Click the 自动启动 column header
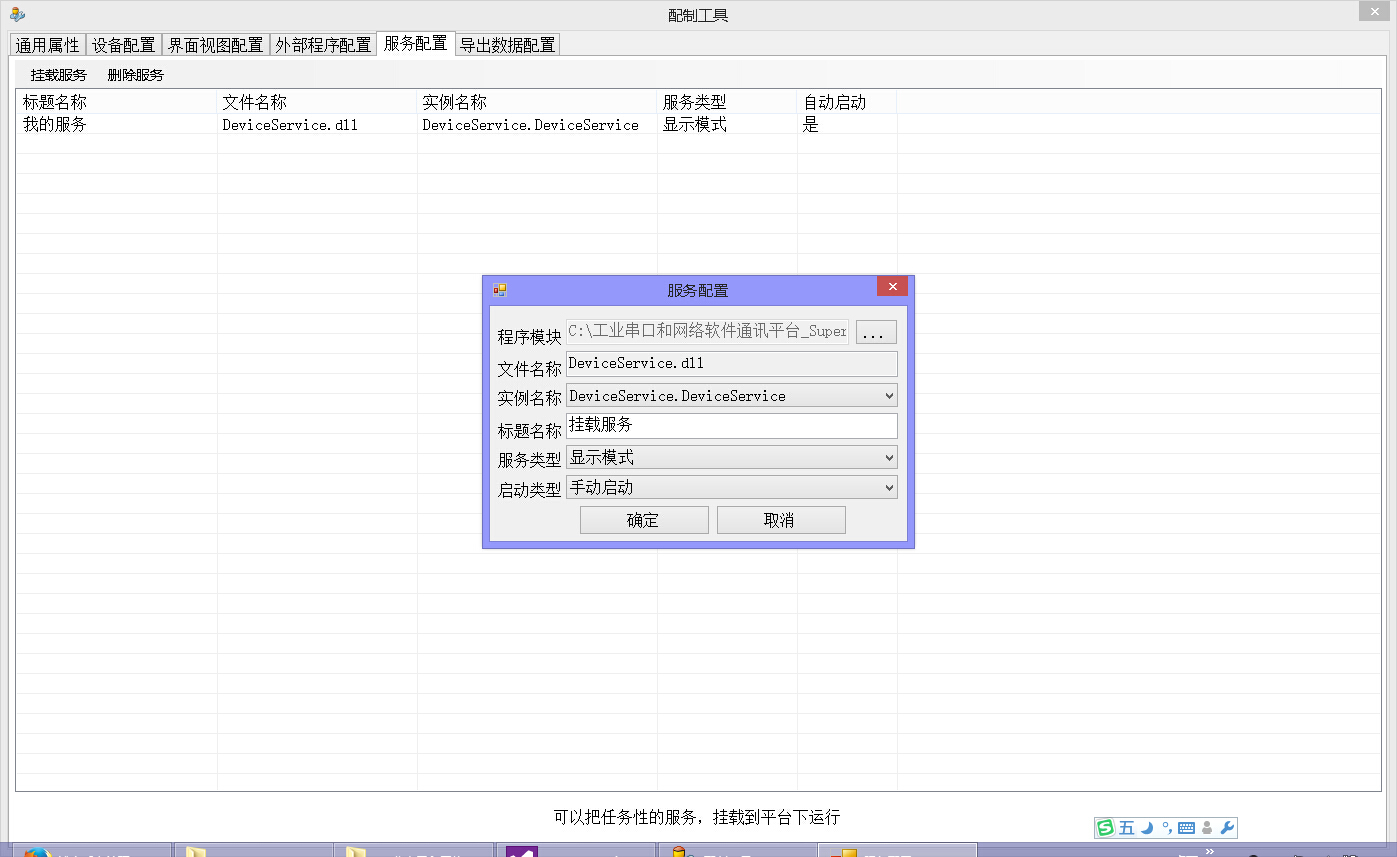This screenshot has width=1397, height=857. [x=847, y=102]
